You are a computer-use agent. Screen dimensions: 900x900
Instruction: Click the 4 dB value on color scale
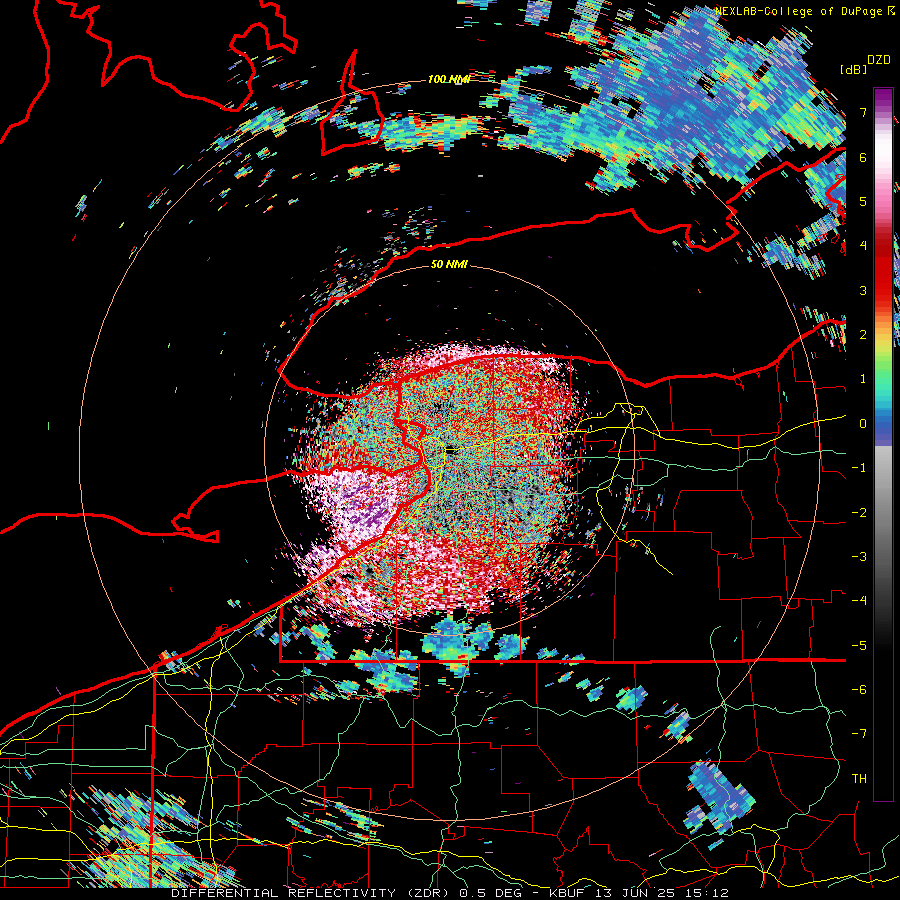(863, 246)
